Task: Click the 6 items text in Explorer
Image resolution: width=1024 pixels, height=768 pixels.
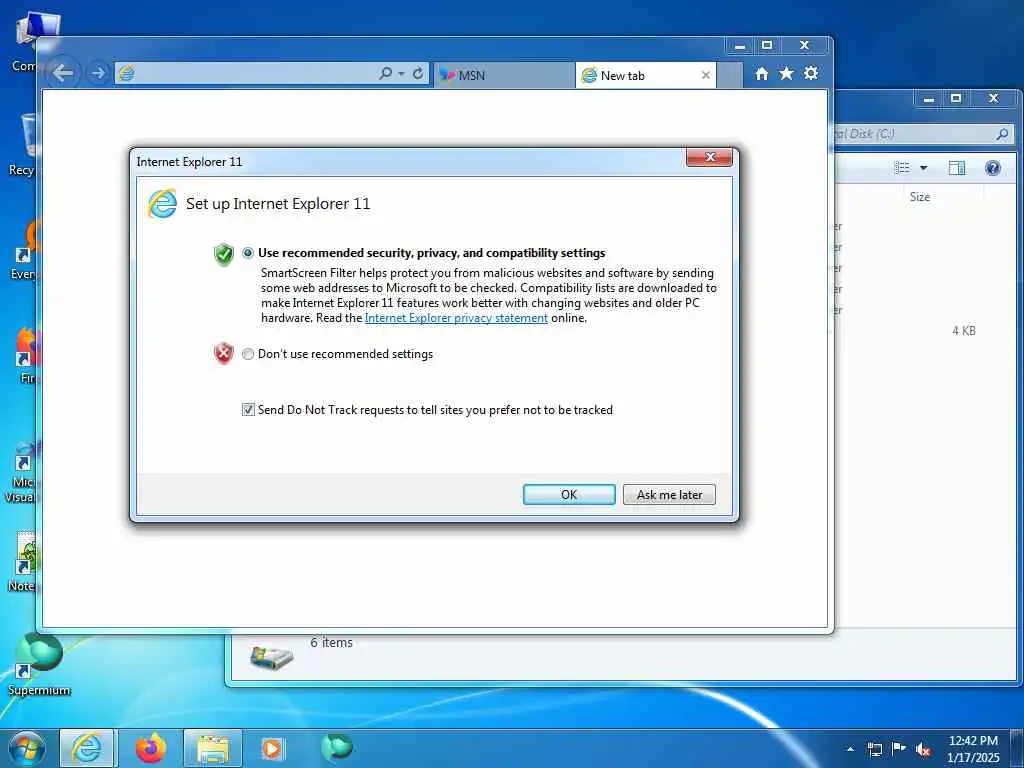Action: point(331,643)
